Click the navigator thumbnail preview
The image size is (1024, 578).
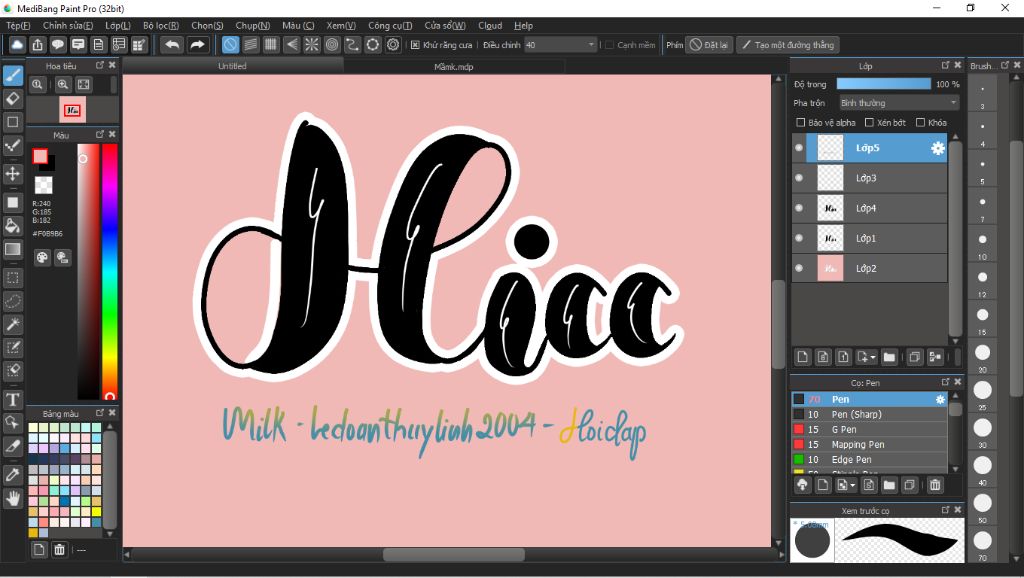(x=72, y=110)
